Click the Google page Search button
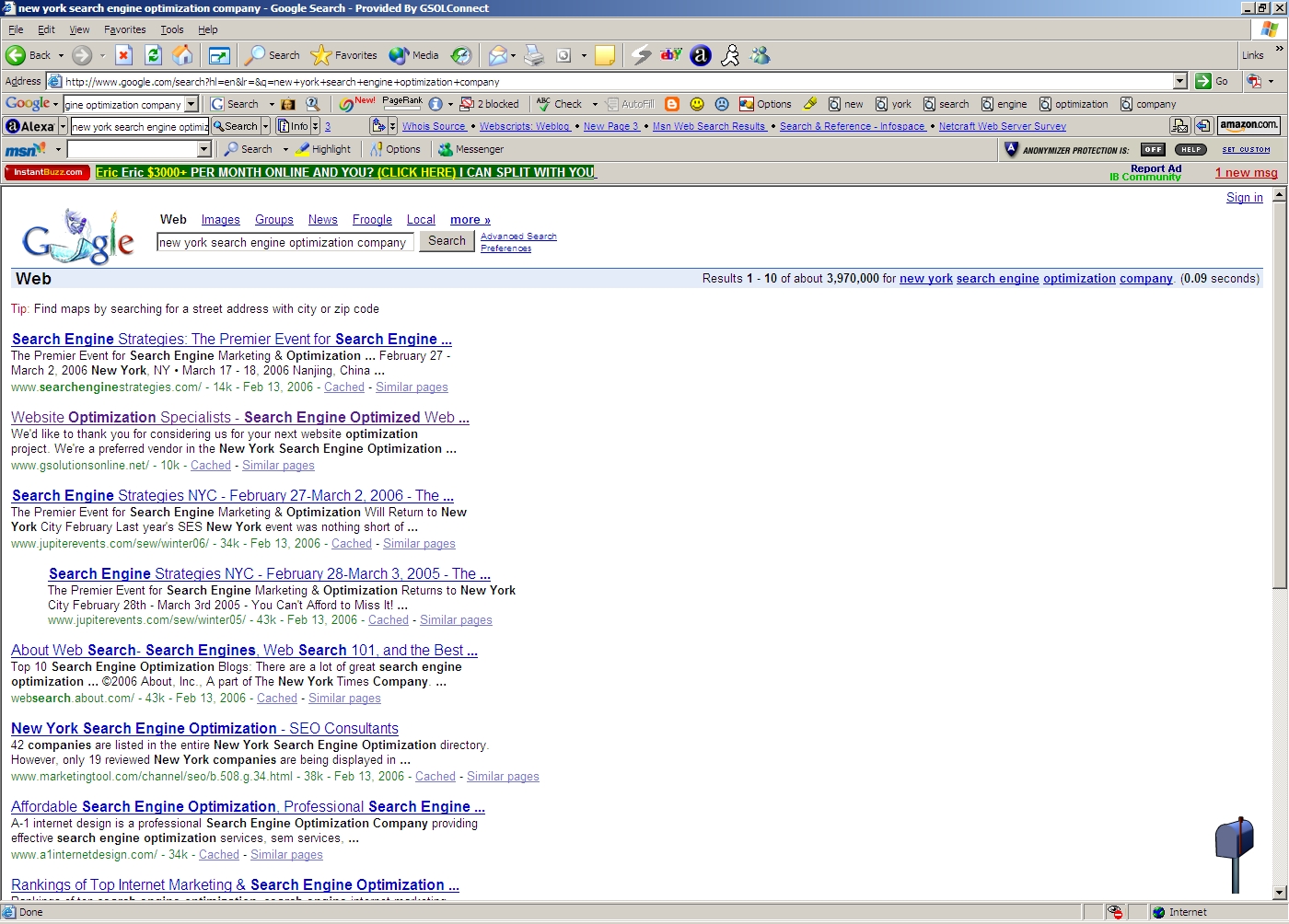 pos(447,241)
